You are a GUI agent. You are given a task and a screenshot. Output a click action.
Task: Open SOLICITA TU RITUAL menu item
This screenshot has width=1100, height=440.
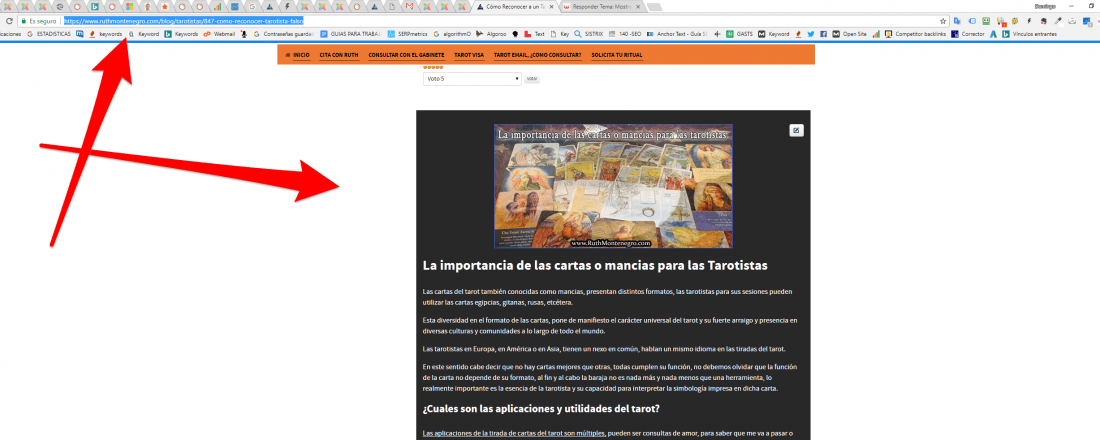point(617,55)
